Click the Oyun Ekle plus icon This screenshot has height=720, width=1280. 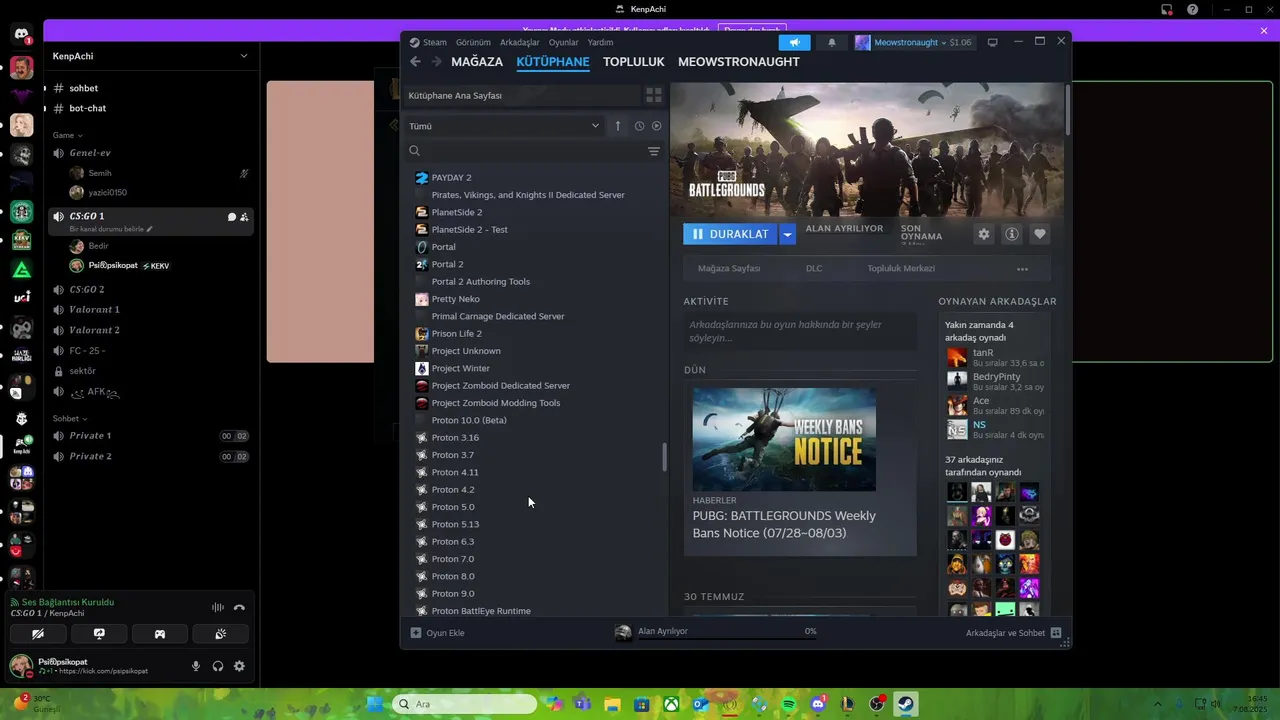click(416, 632)
